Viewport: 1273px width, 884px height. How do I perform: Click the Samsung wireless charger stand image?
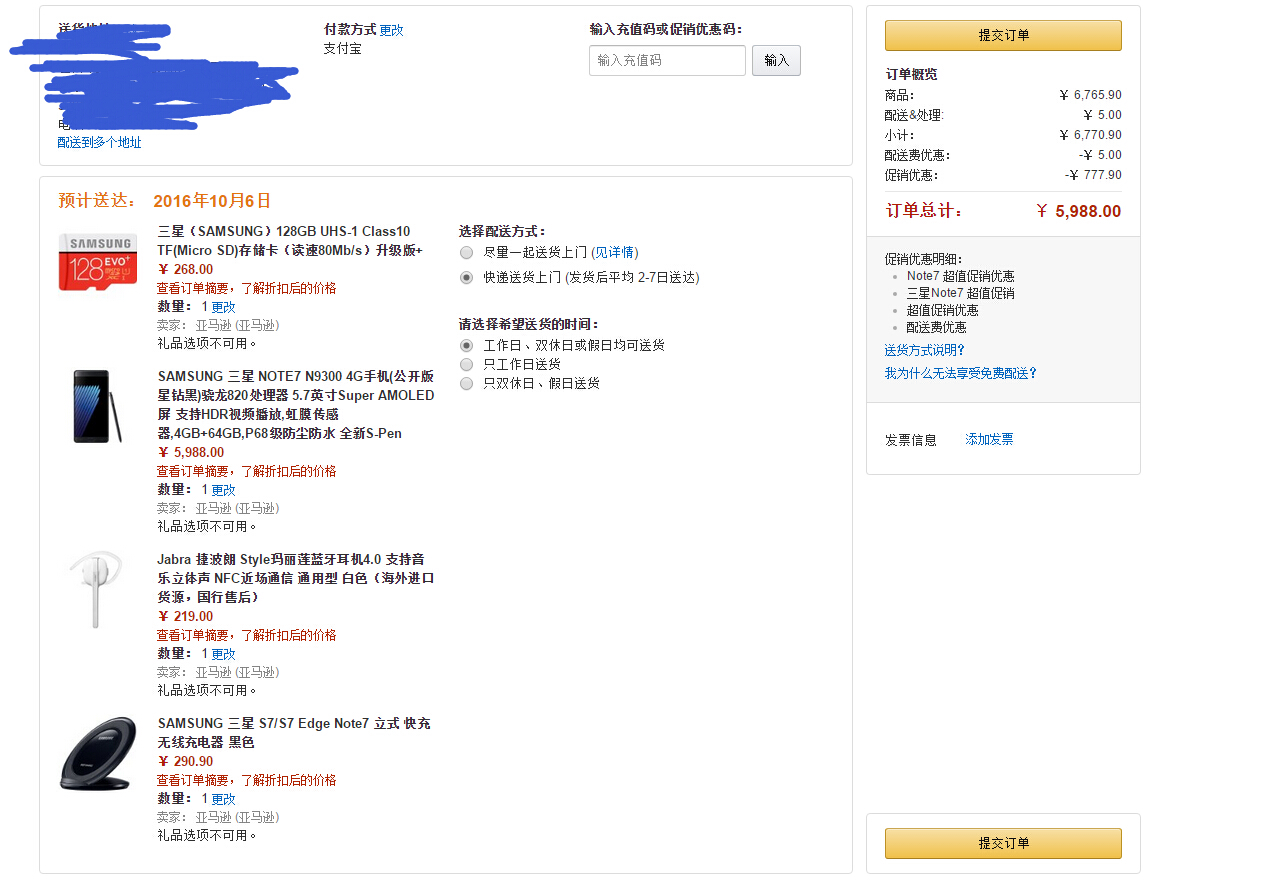point(97,754)
